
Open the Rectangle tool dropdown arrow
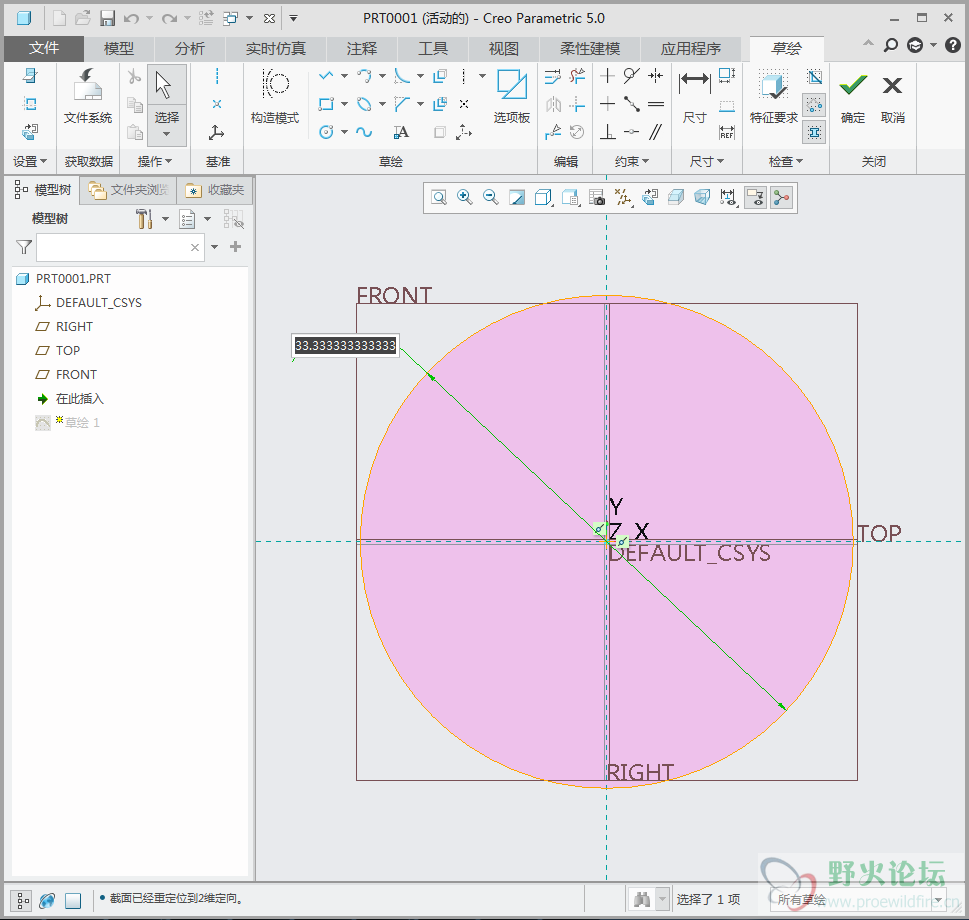coord(344,104)
